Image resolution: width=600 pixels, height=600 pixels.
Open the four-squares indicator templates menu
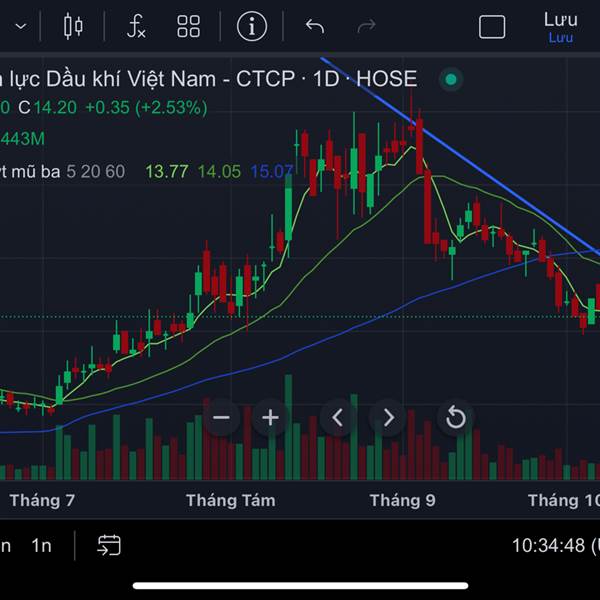pos(188,26)
